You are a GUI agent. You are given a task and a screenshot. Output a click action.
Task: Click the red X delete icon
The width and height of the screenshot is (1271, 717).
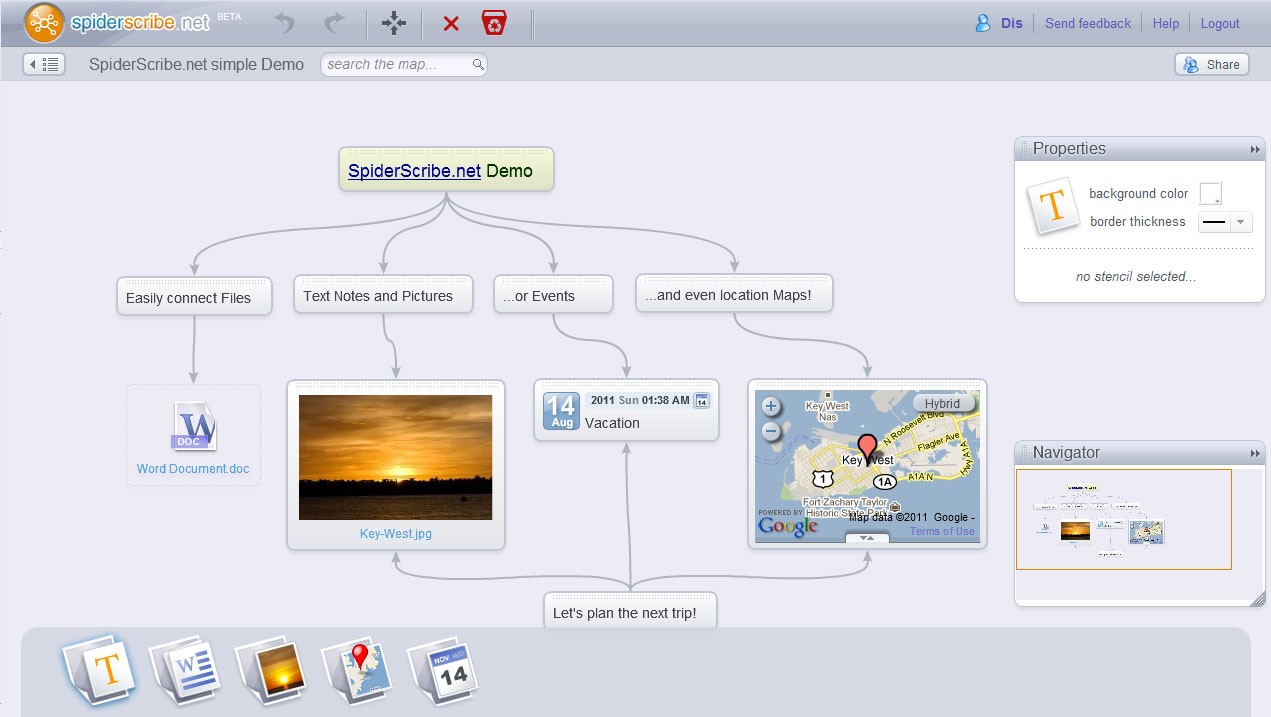pos(451,23)
